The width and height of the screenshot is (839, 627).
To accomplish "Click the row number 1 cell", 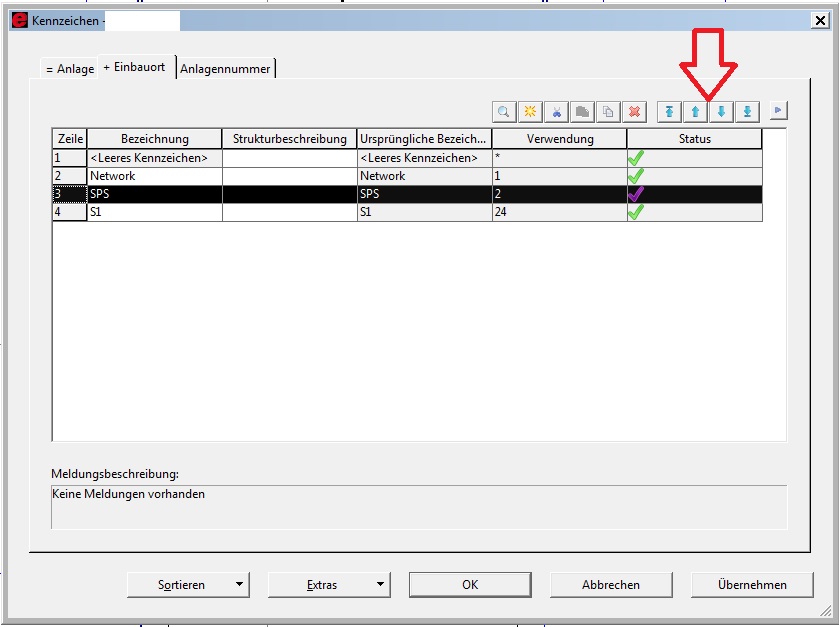I will pos(70,158).
